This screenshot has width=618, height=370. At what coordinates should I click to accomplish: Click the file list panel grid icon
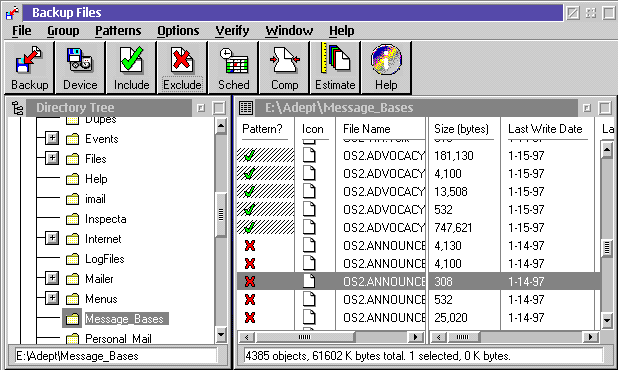246,108
